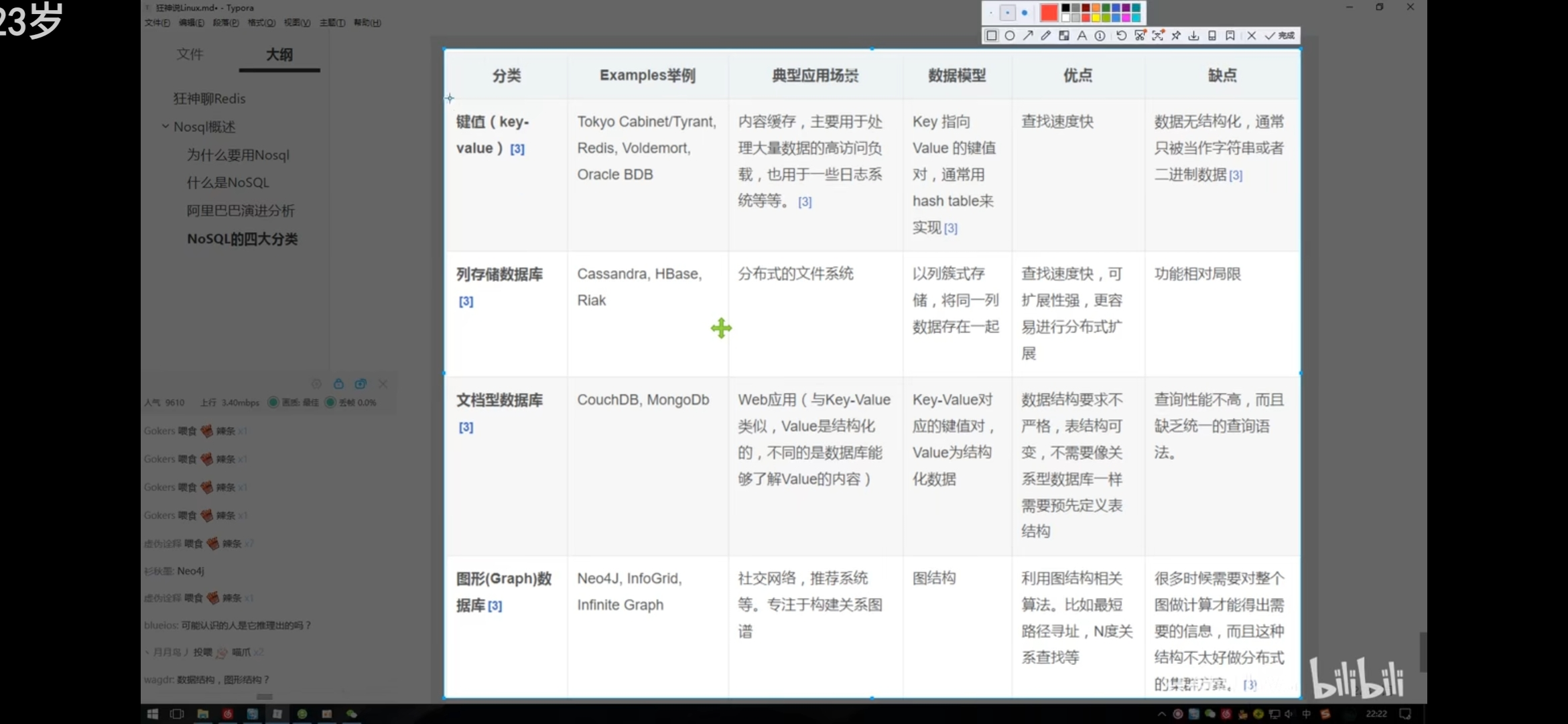Open the 视图(V) menu
The image size is (1568, 724).
297,23
